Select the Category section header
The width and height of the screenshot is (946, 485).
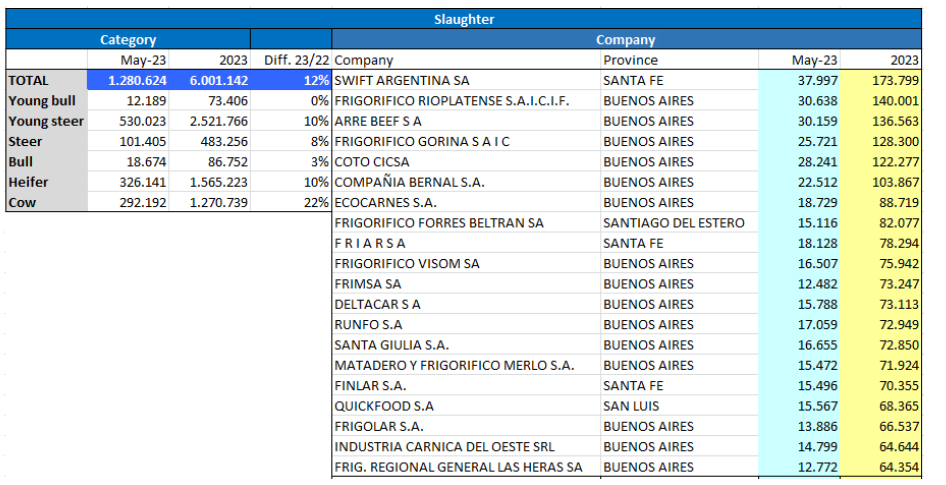click(x=128, y=40)
